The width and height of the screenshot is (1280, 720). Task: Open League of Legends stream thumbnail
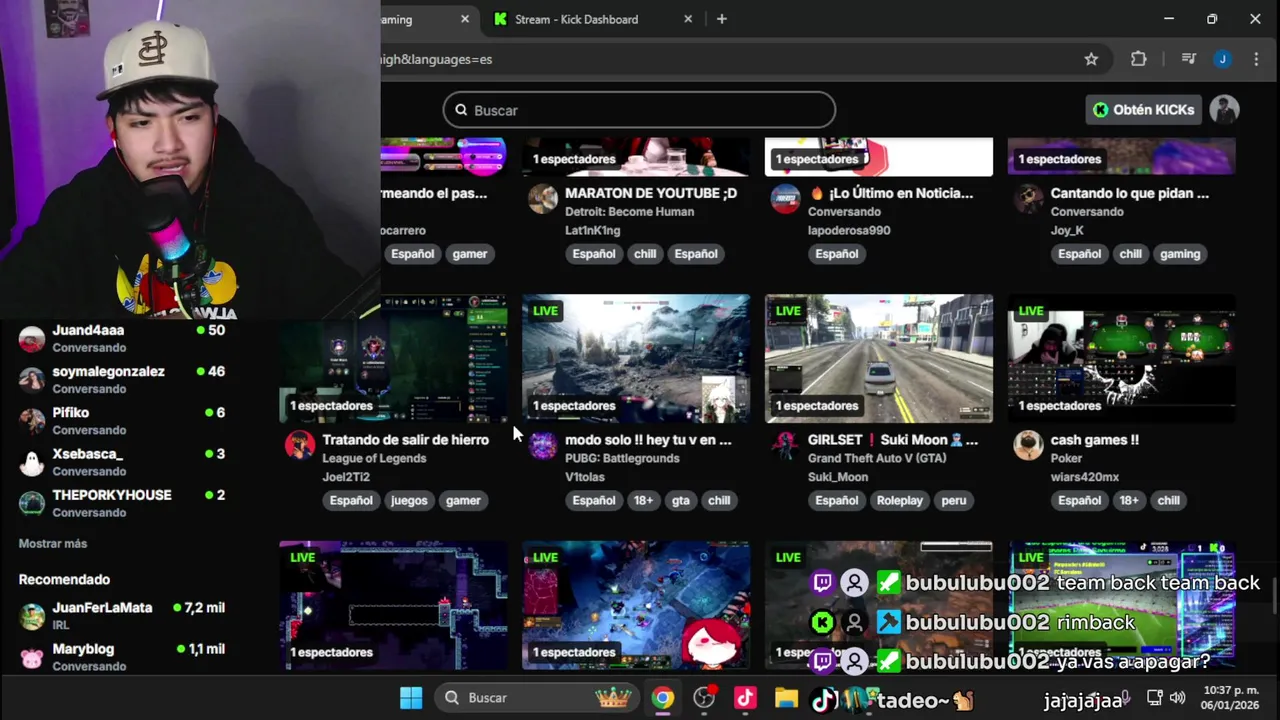(393, 358)
